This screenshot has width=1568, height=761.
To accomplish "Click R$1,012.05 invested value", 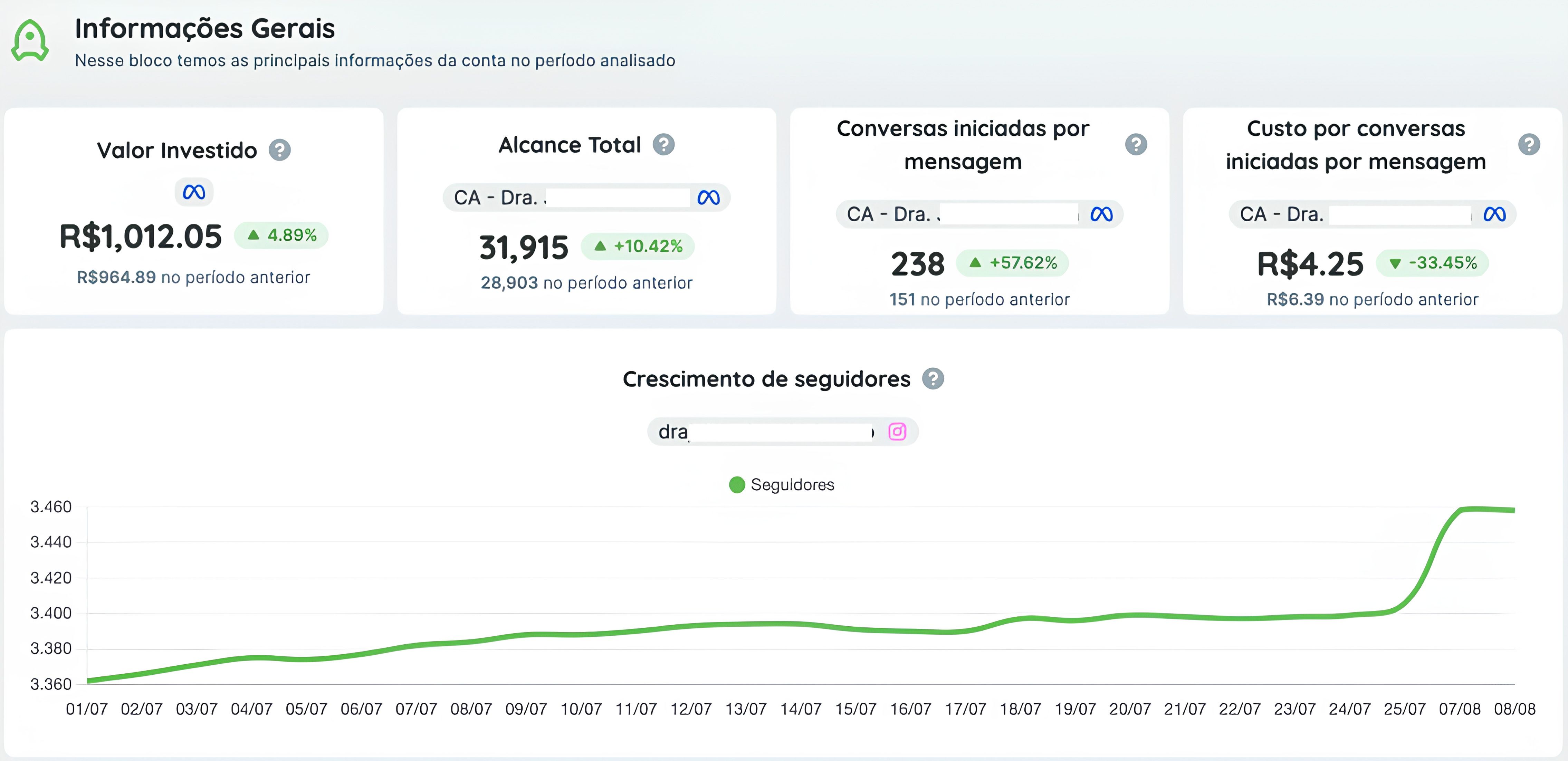I will pyautogui.click(x=141, y=237).
